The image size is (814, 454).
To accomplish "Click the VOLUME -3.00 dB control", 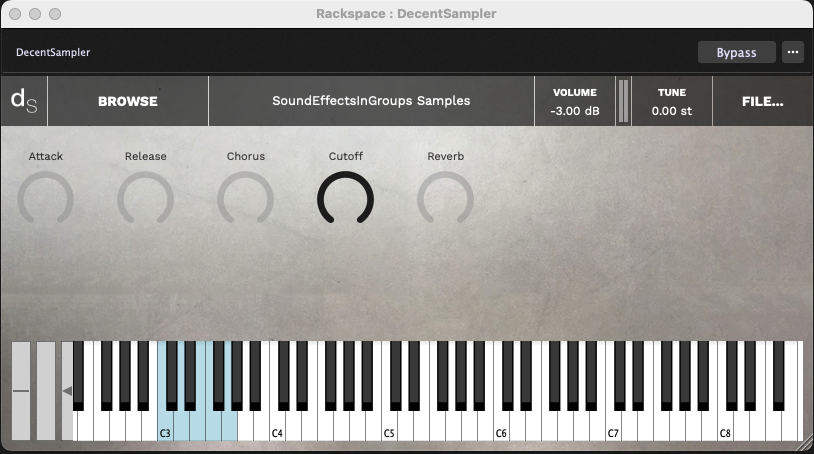I will [x=575, y=101].
